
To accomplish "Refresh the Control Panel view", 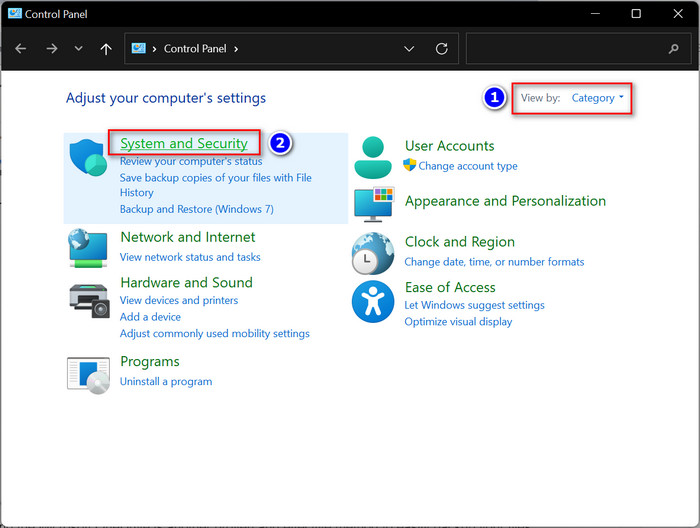I will [442, 48].
